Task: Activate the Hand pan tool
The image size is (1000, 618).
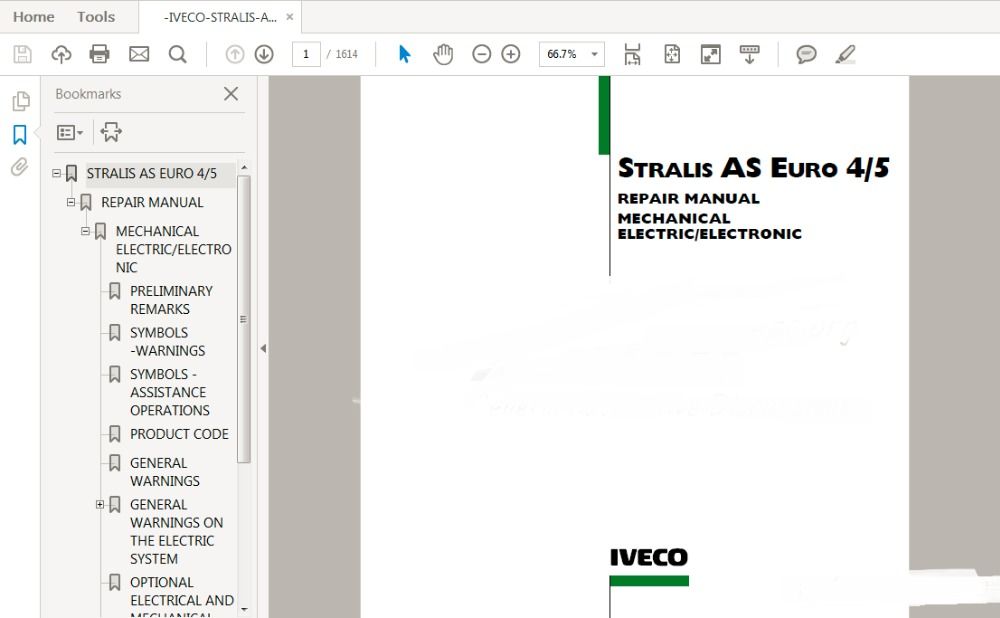Action: [x=443, y=54]
